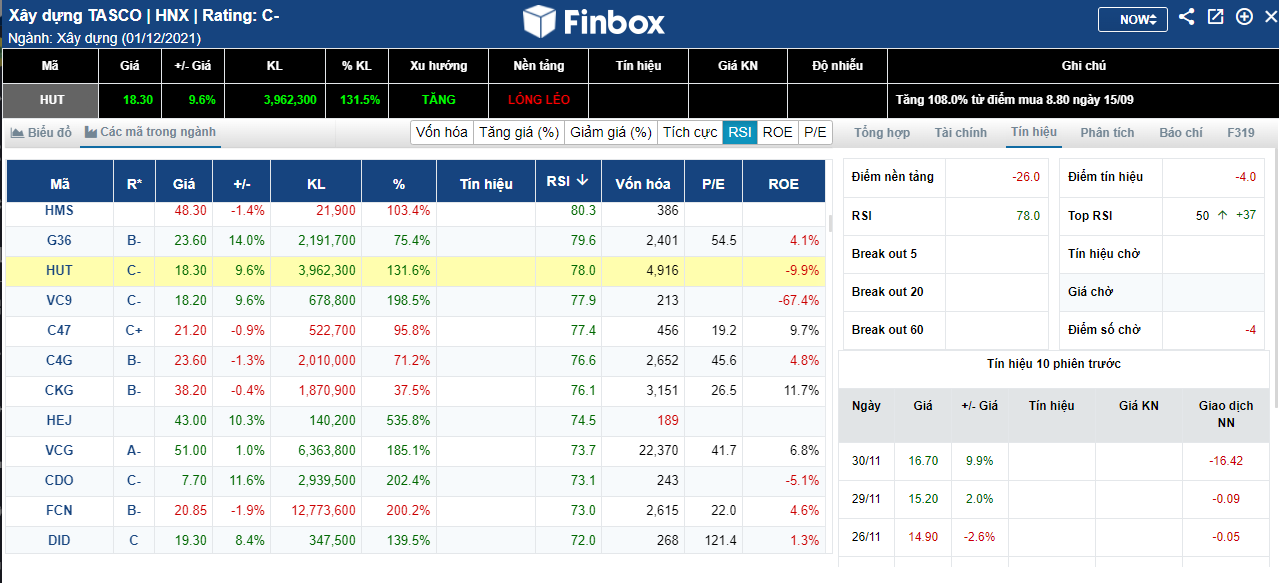Screen dimensions: 1279x583
Task: Select the P/E filter button
Action: click(815, 132)
